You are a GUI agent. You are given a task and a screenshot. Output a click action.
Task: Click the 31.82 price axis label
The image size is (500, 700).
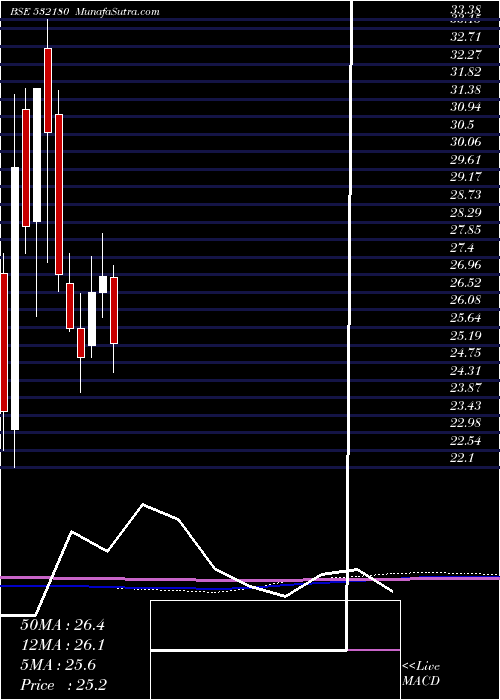tap(466, 72)
